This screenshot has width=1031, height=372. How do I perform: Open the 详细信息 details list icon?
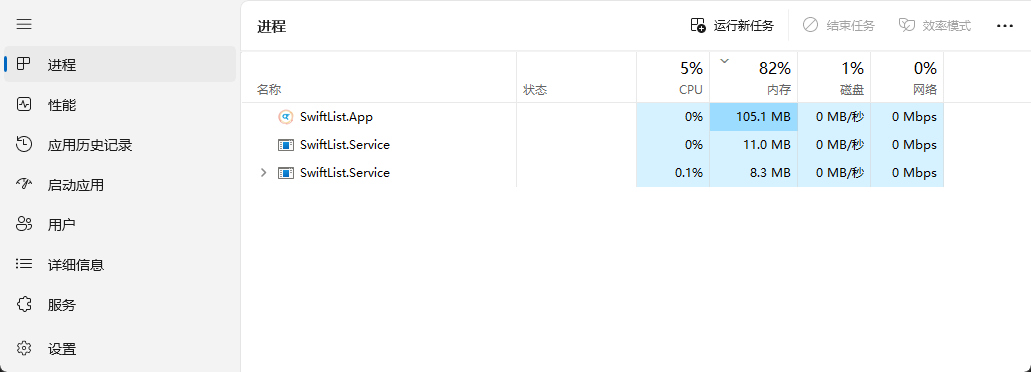[x=24, y=264]
